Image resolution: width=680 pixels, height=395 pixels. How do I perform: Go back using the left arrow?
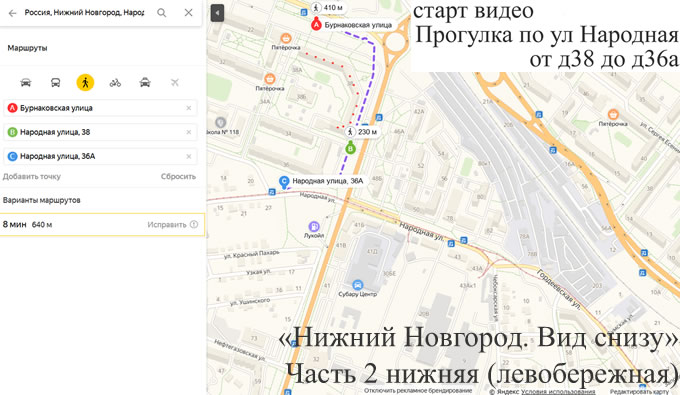point(12,13)
